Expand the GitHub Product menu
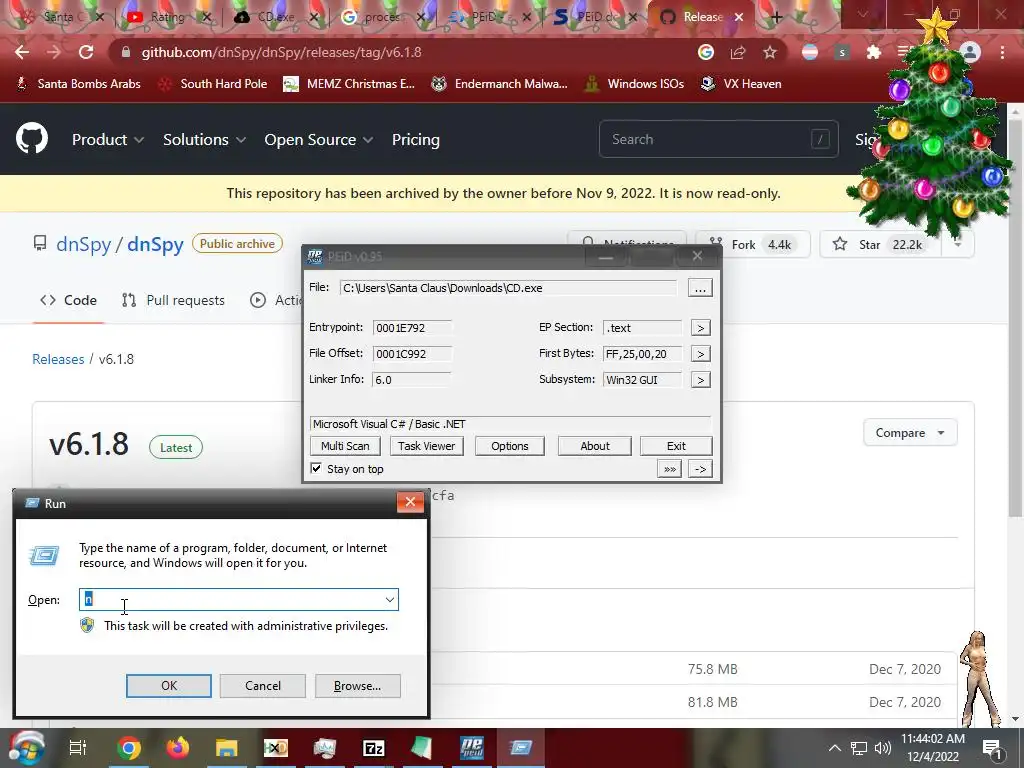The height and width of the screenshot is (768, 1024). [108, 140]
